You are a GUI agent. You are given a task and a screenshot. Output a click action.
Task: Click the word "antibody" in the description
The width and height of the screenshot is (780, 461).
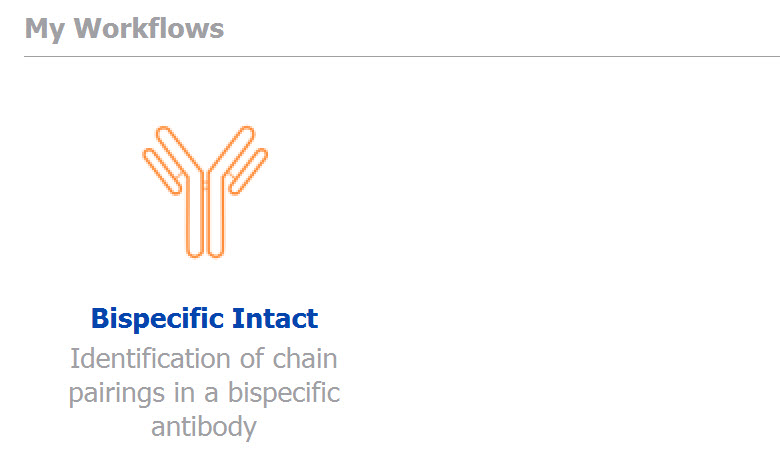(x=204, y=427)
